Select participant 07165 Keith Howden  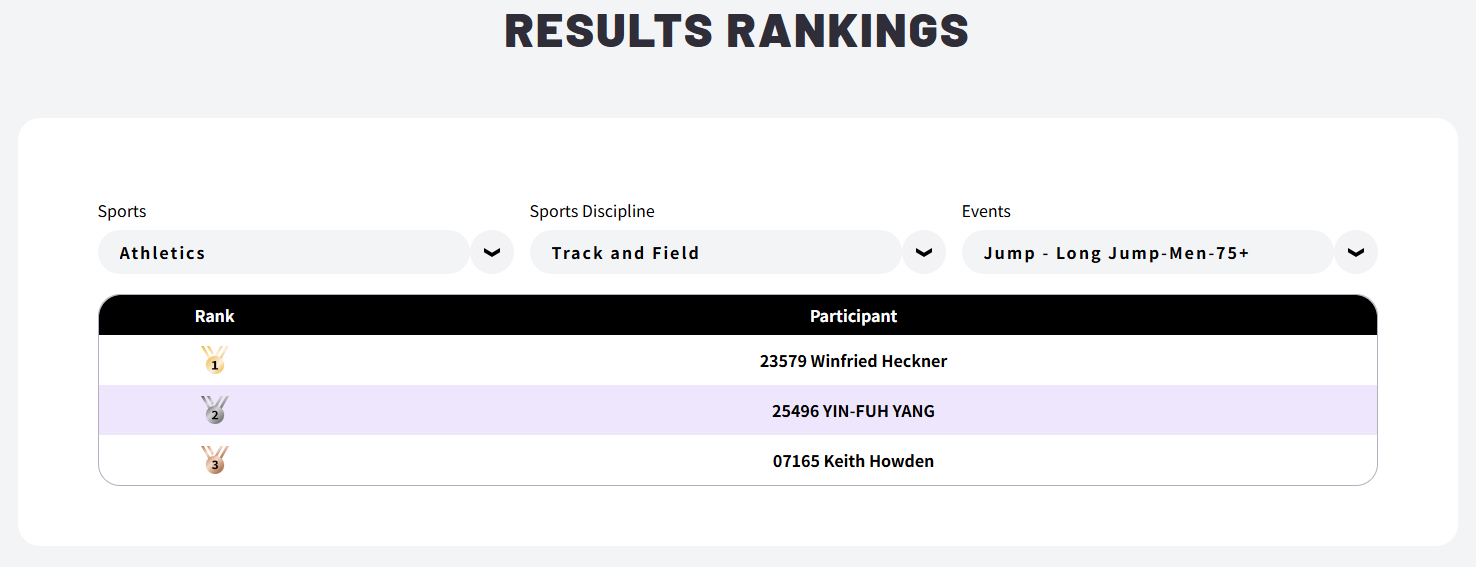853,461
